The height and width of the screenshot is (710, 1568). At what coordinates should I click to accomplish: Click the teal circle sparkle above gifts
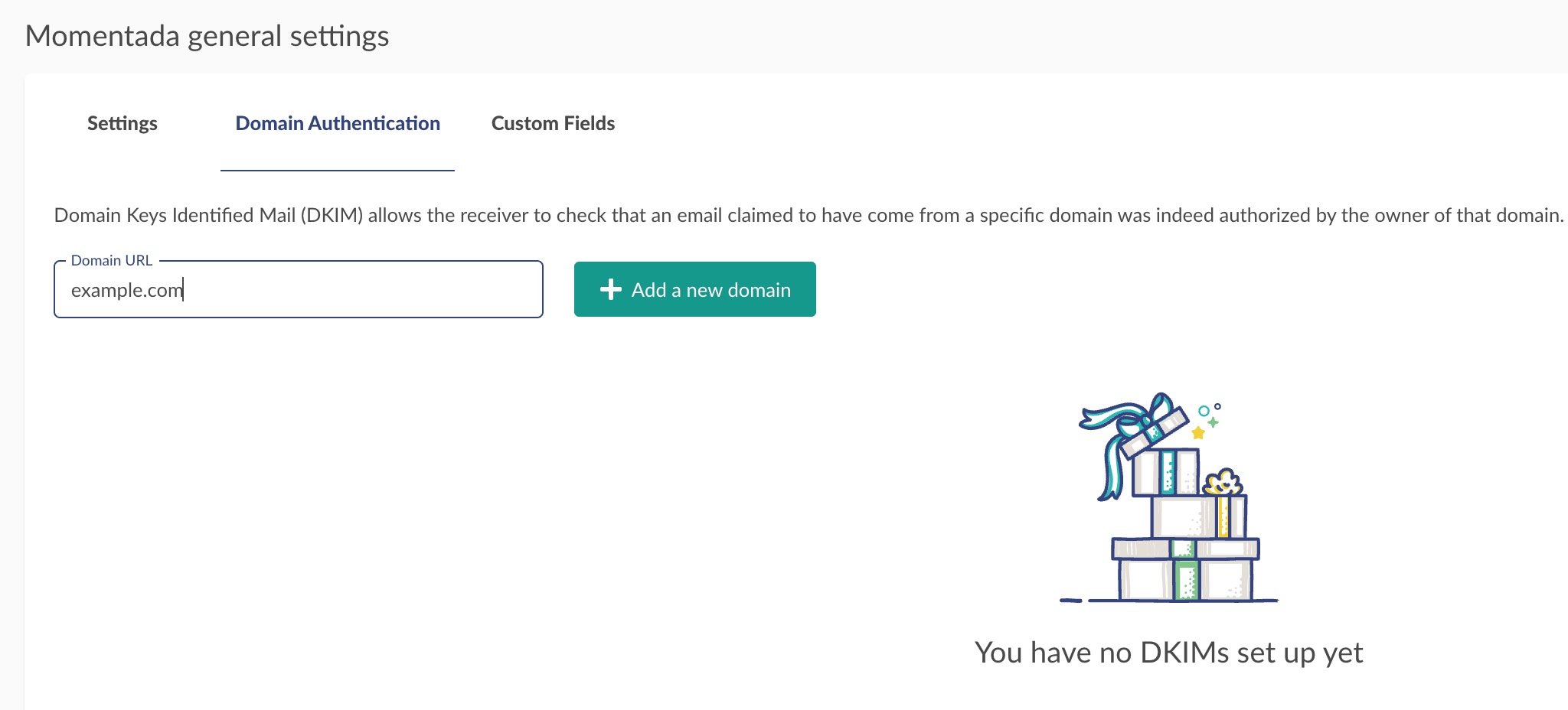(x=1204, y=411)
